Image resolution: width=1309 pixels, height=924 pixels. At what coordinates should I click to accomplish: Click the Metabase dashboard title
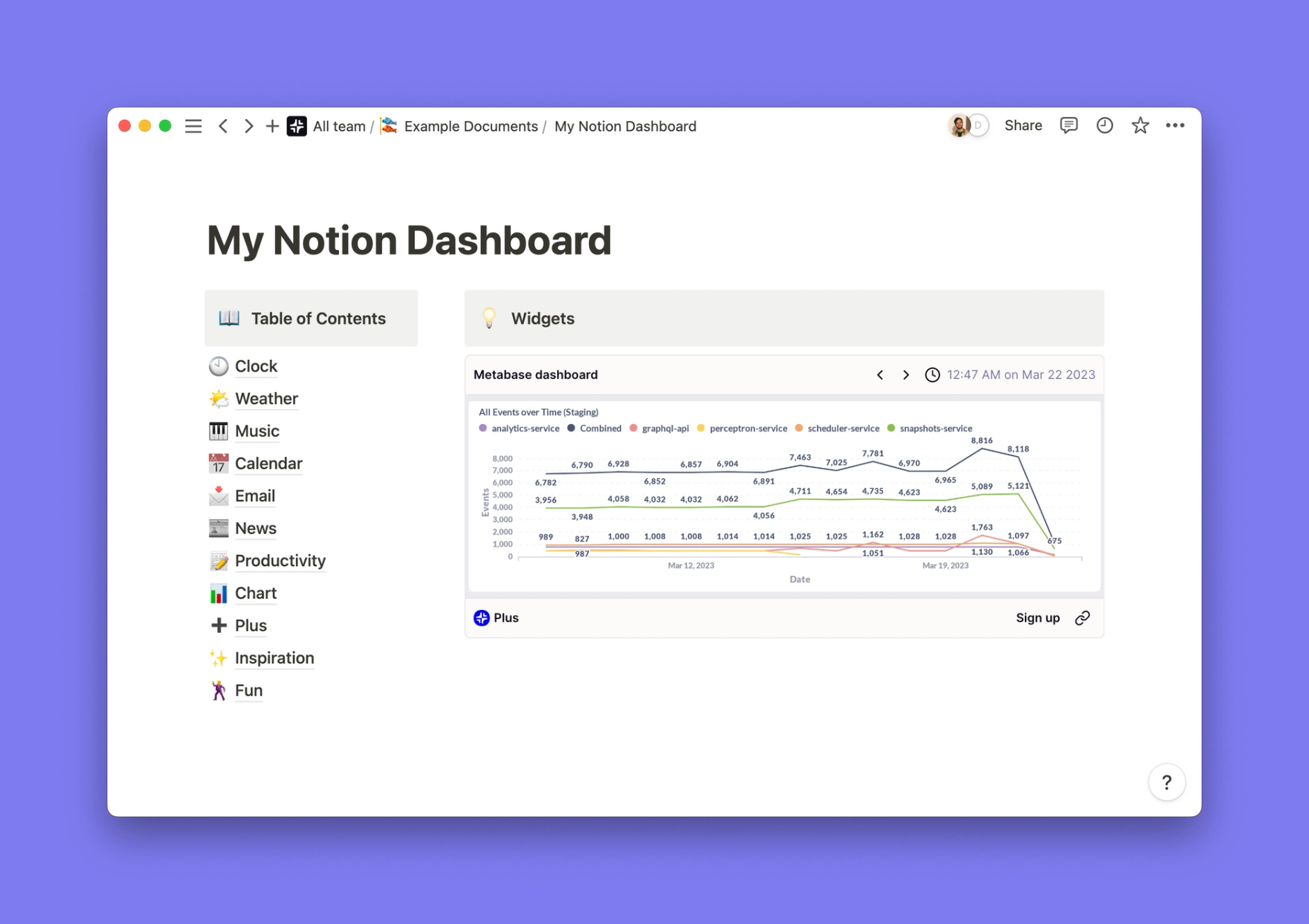(535, 375)
